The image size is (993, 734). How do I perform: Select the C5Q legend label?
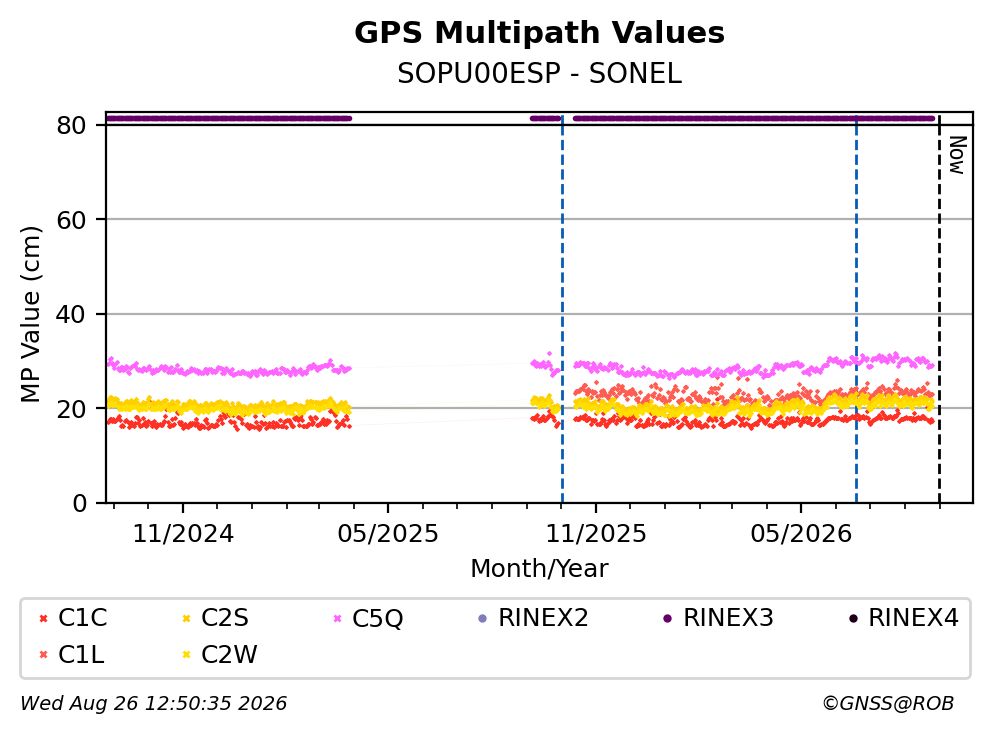coord(377,619)
